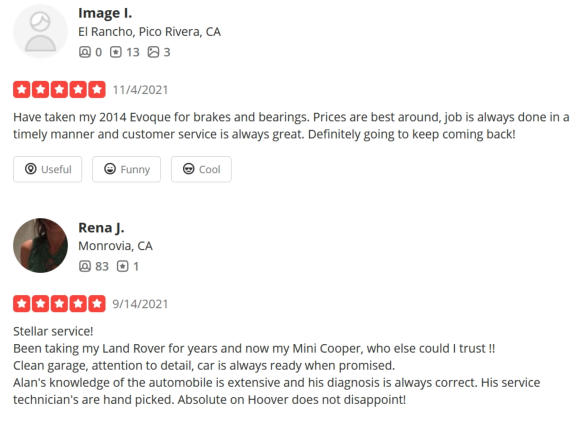Select the El Rancho, Pico Rivera location text

point(149,32)
